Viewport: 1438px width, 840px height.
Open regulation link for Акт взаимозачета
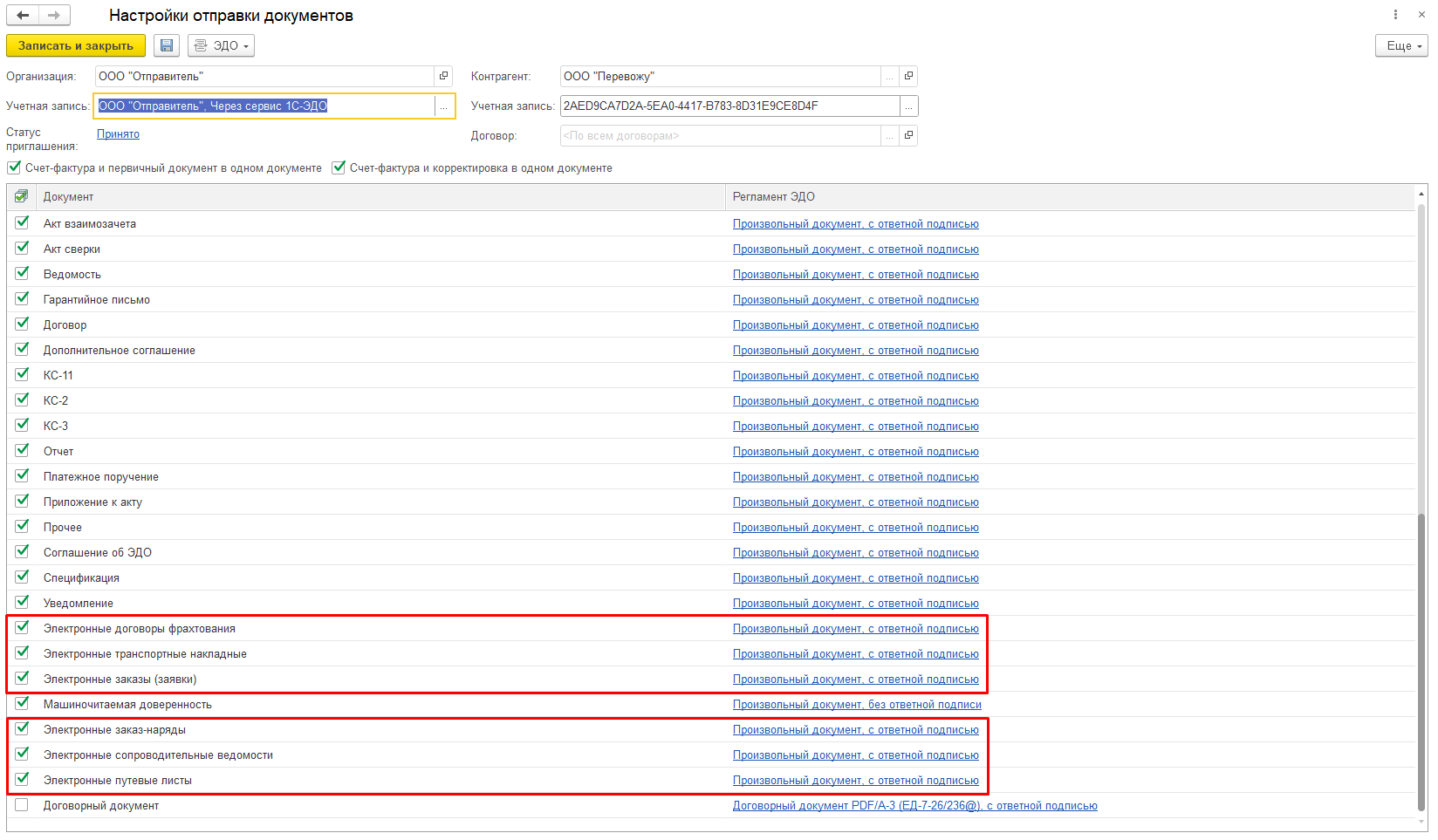pyautogui.click(x=855, y=224)
